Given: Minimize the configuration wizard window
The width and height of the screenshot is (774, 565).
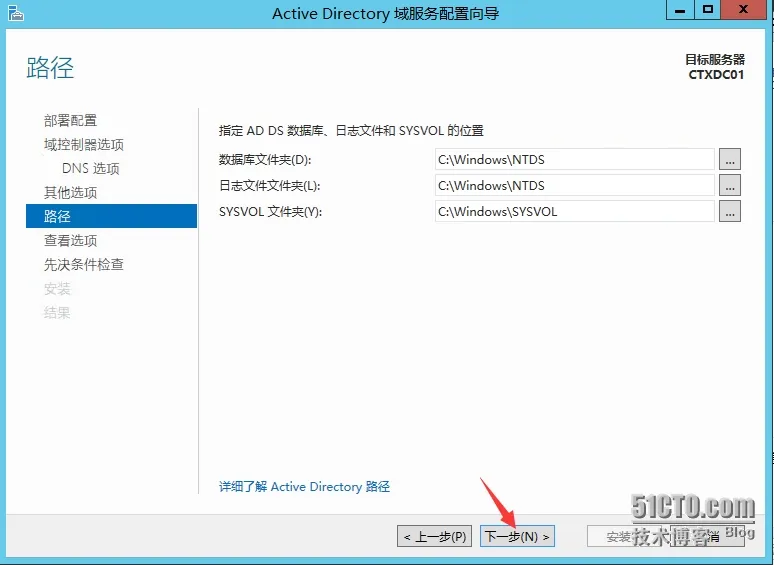Looking at the screenshot, I should [680, 10].
